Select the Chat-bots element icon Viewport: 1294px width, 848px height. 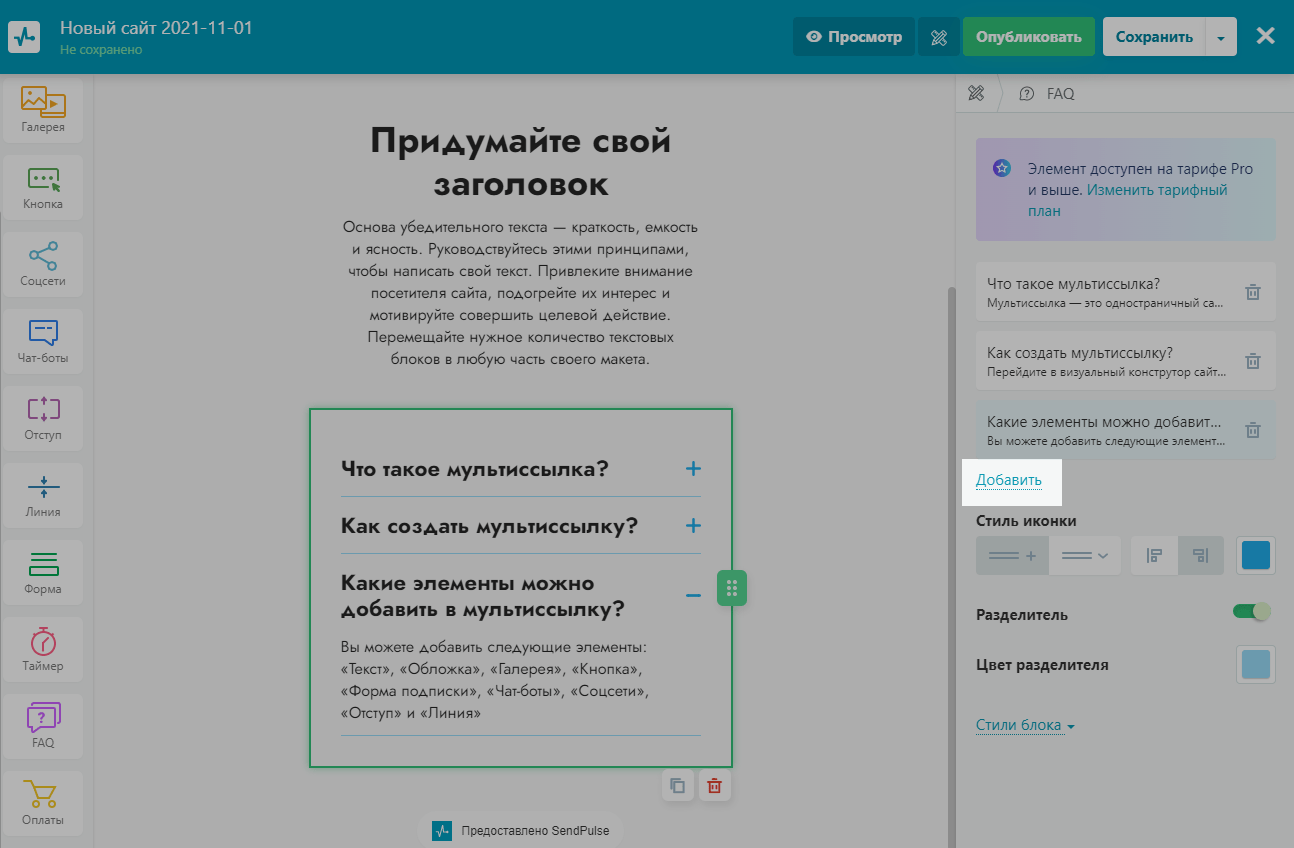coord(43,340)
